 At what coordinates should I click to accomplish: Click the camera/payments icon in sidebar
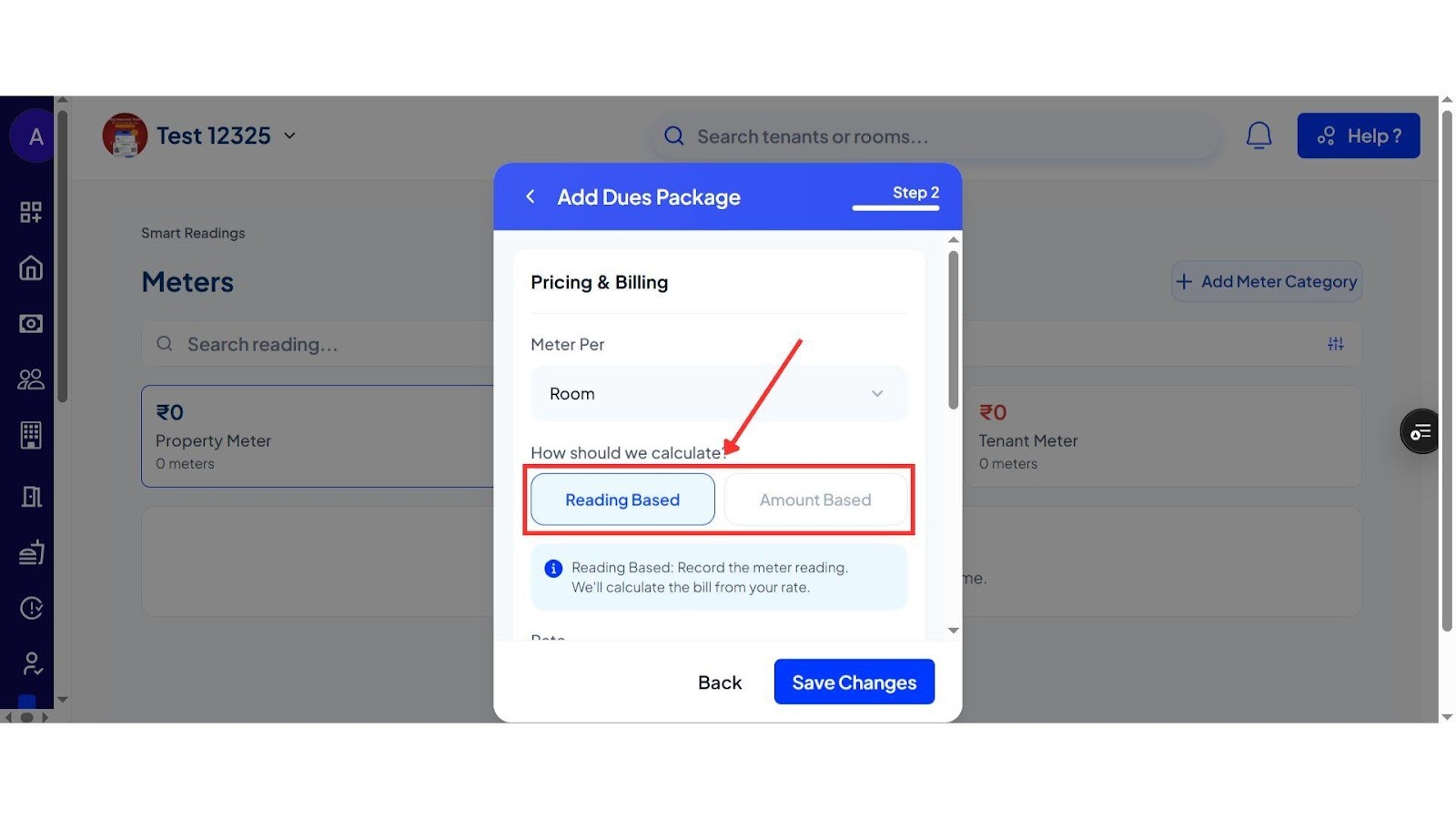click(31, 323)
